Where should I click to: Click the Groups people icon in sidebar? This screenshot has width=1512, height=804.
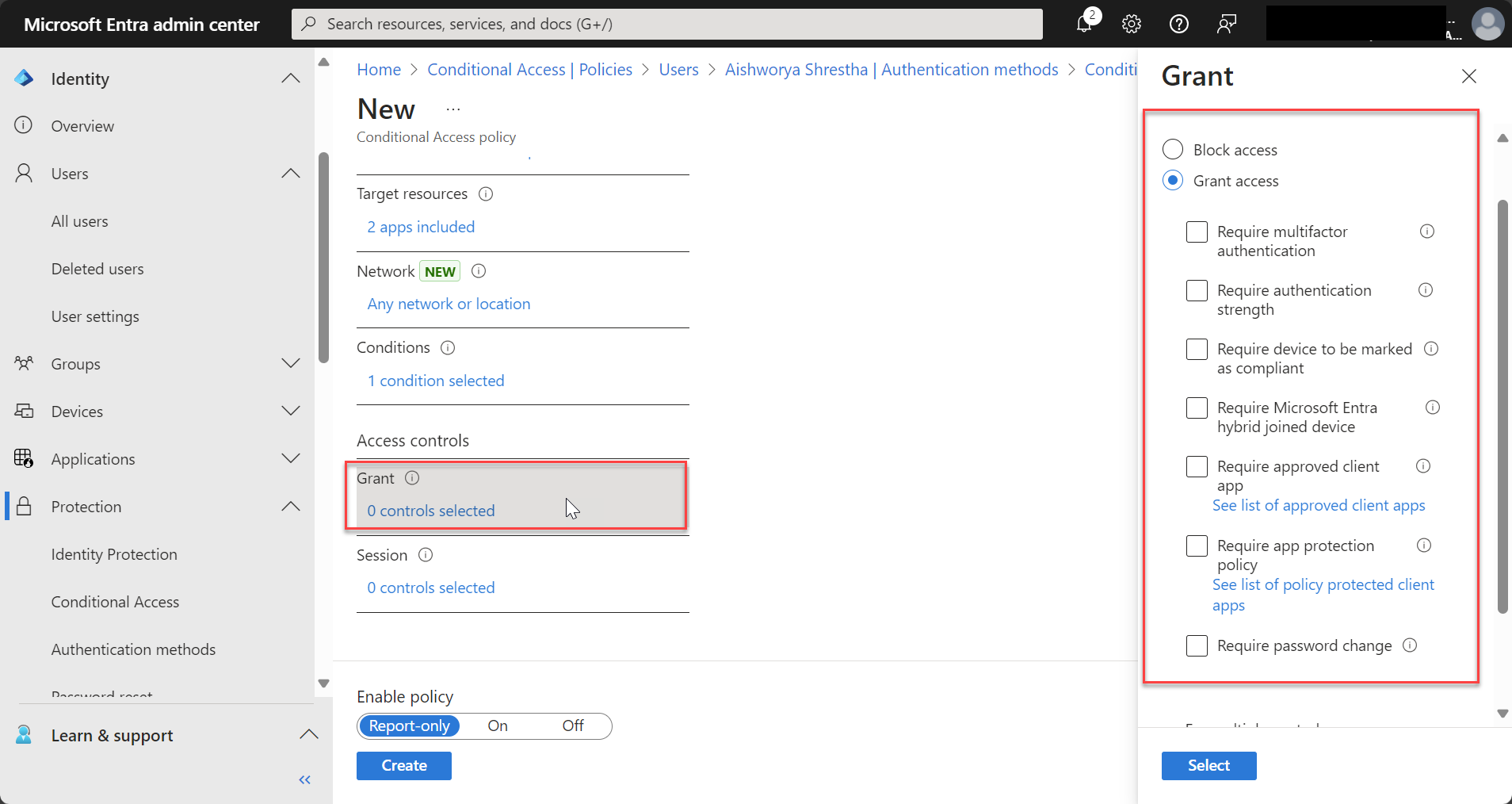(x=24, y=363)
